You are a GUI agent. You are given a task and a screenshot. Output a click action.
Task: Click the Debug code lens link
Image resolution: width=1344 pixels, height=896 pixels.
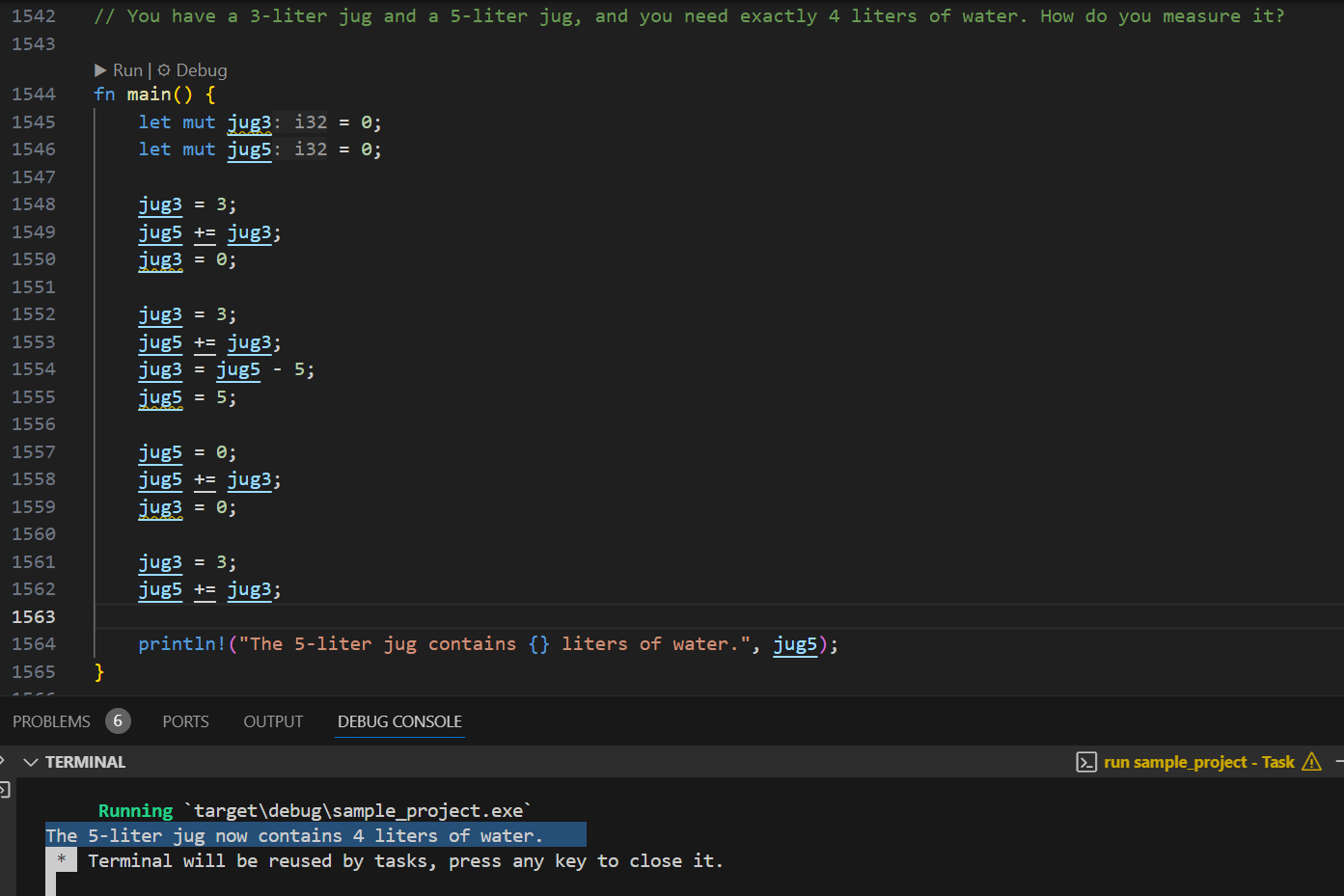tap(201, 70)
